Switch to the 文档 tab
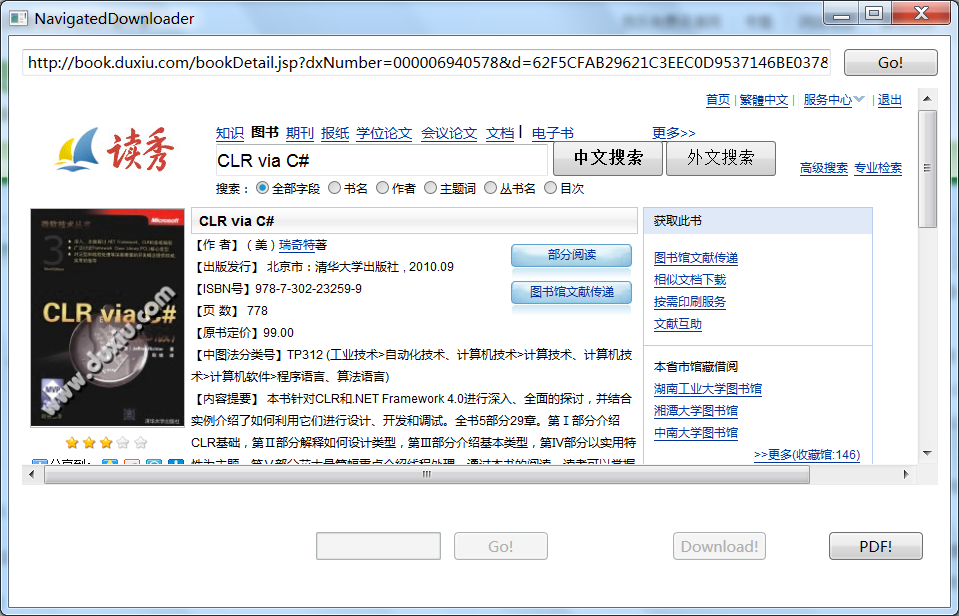Viewport: 959px width, 616px height. (500, 133)
